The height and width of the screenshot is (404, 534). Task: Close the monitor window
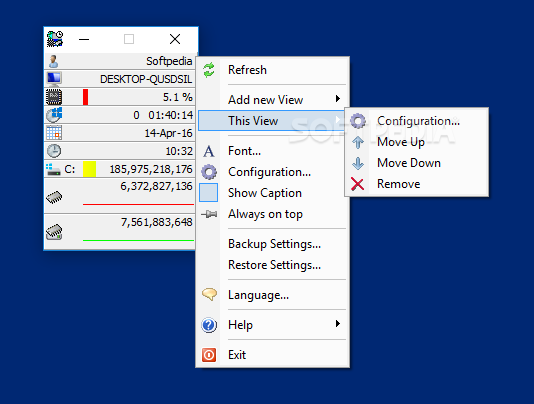[x=175, y=39]
